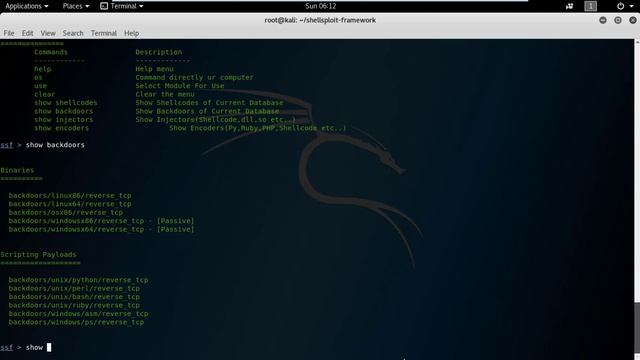The image size is (640, 360).
Task: Click the clock showing Sun 06:12
Action: [320, 6]
